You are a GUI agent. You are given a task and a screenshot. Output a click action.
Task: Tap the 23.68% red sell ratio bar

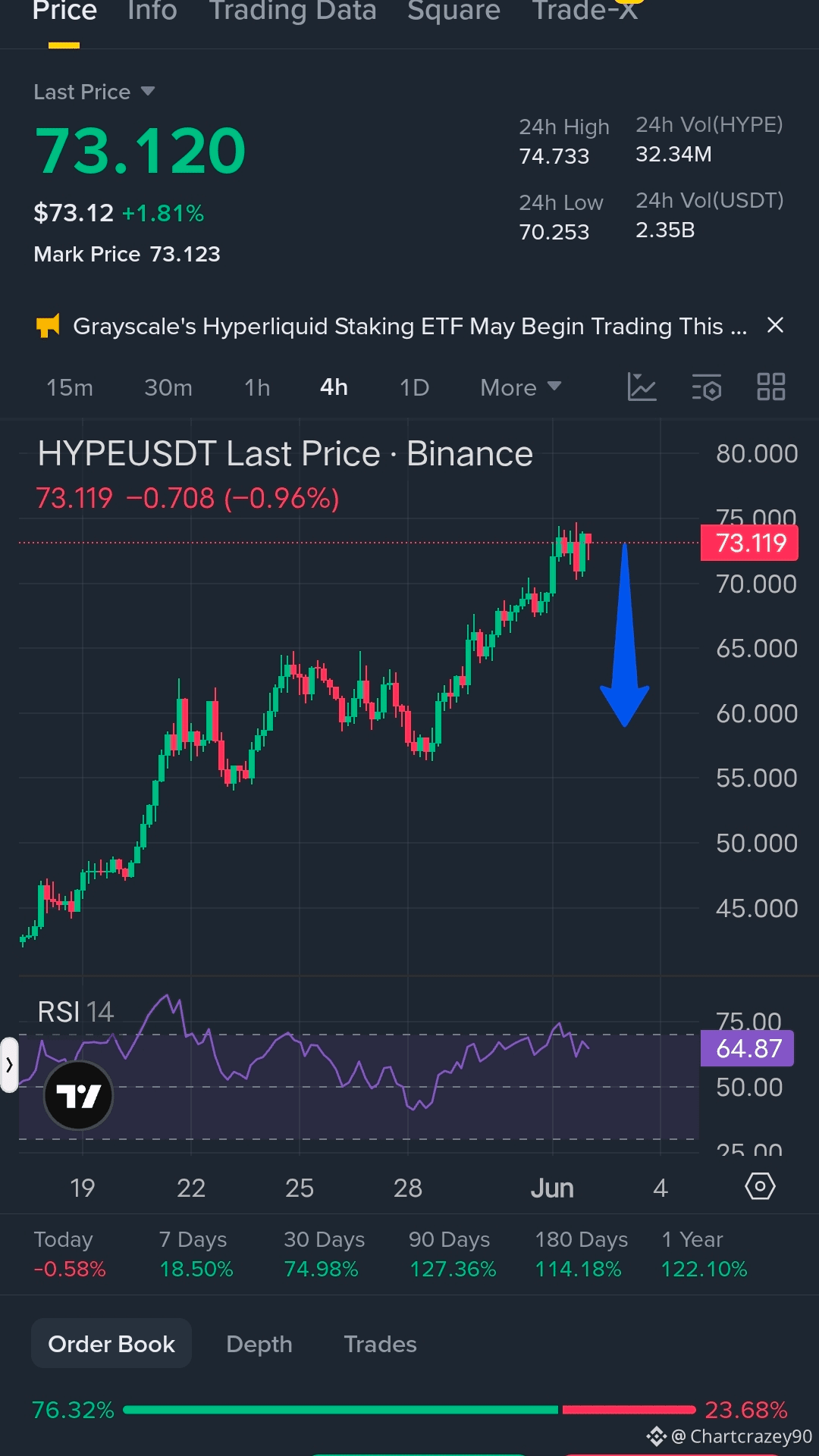629,1410
